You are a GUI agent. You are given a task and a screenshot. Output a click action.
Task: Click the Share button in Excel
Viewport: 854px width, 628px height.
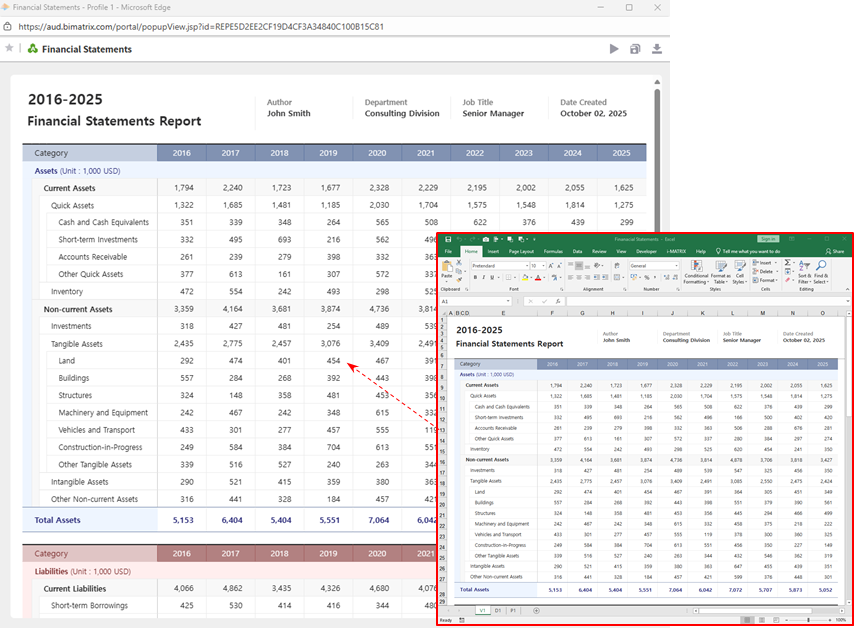(836, 251)
